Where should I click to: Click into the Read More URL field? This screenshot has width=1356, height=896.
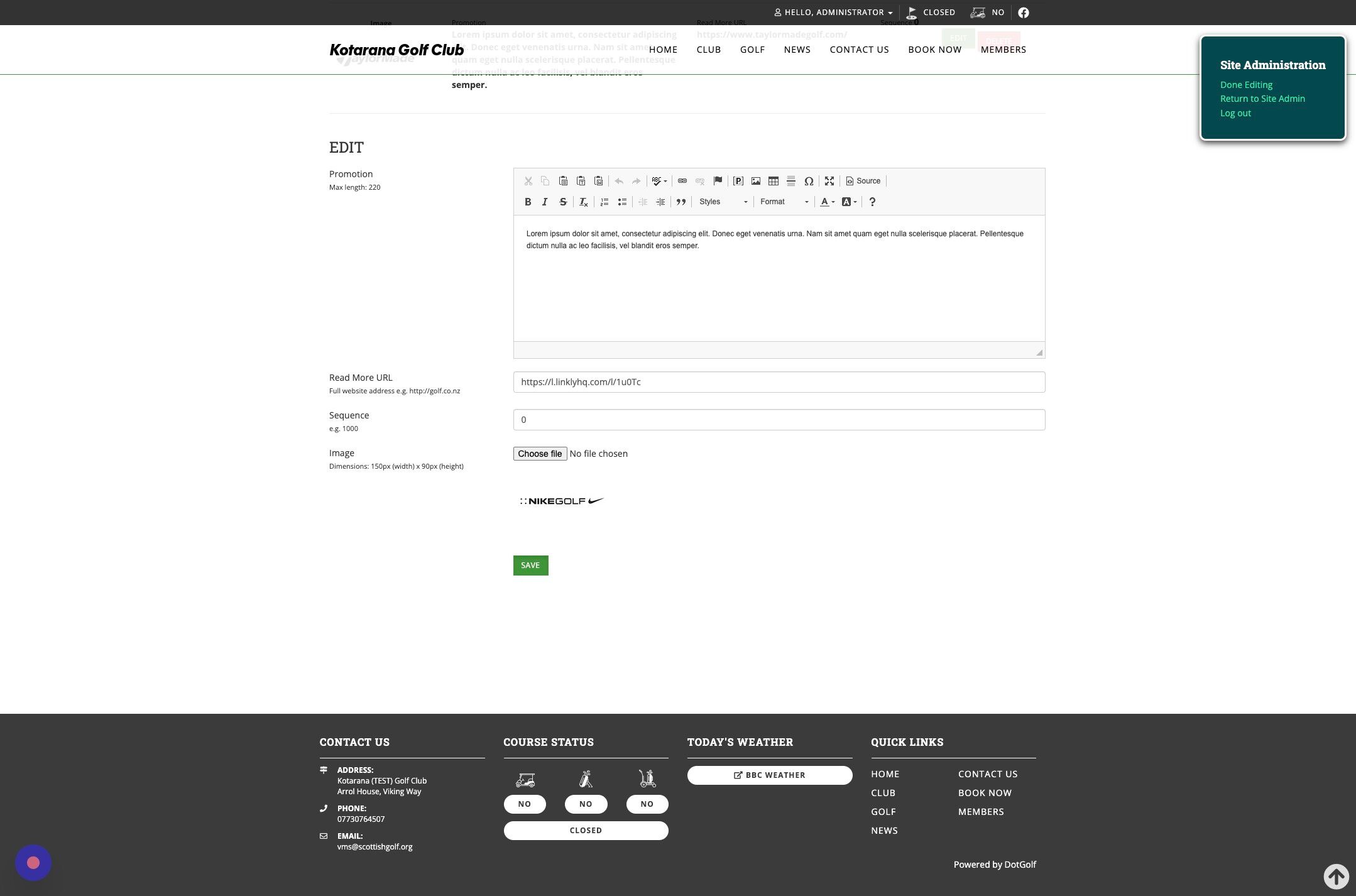(x=779, y=382)
